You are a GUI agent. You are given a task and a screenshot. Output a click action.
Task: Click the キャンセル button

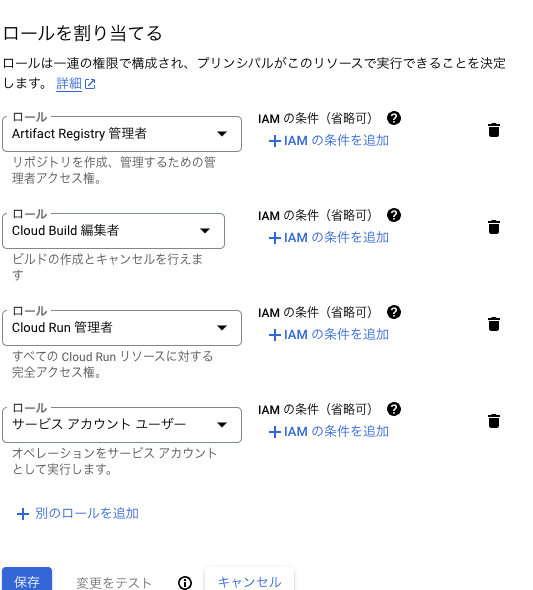249,580
